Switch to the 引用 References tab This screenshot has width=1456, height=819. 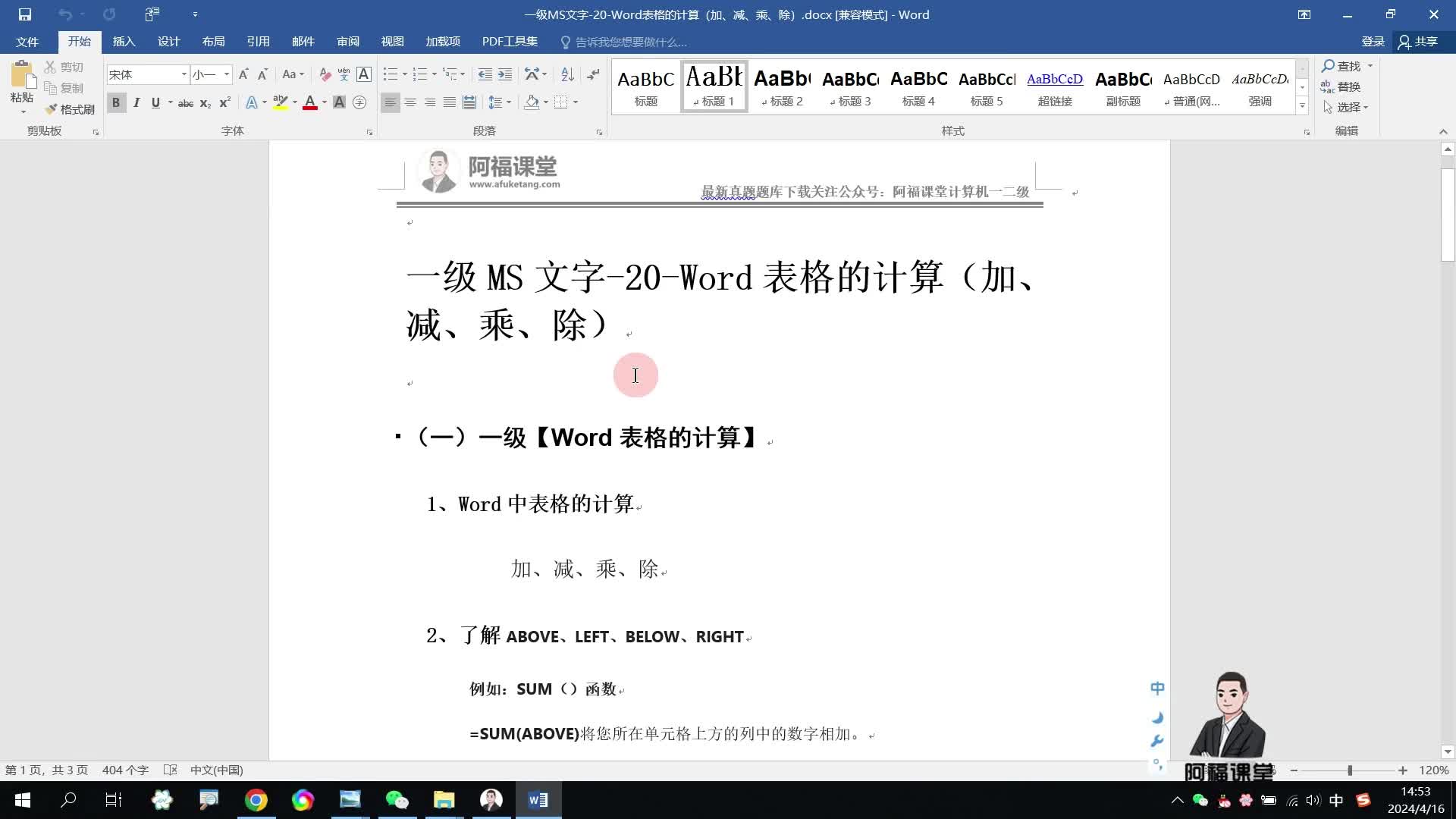[258, 42]
